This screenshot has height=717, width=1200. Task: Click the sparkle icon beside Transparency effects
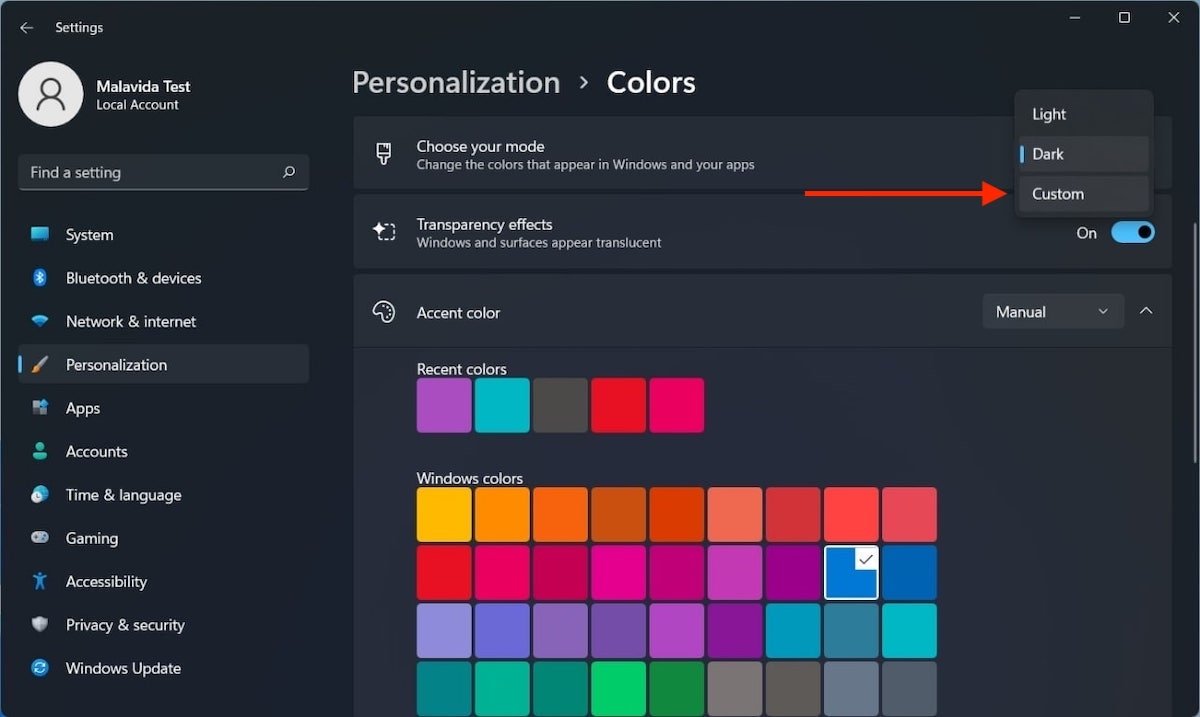pos(384,232)
